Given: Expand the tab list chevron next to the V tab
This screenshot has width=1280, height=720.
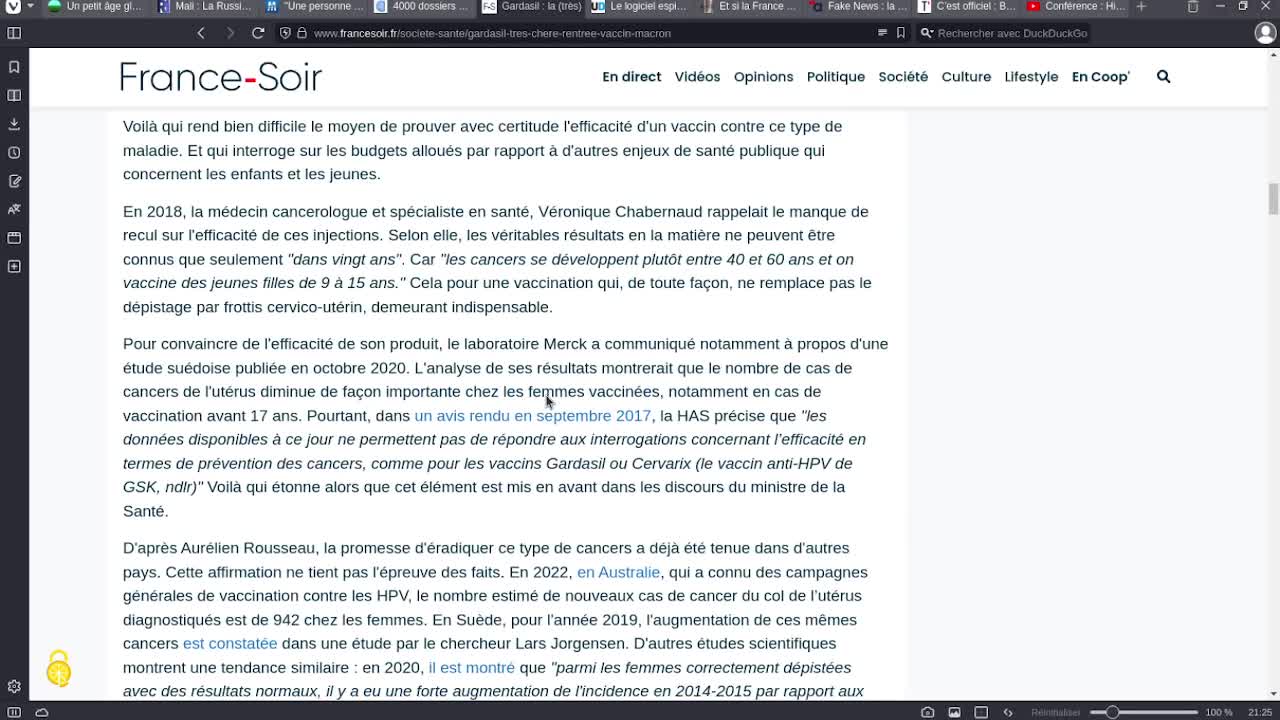Looking at the screenshot, I should 31,6.
